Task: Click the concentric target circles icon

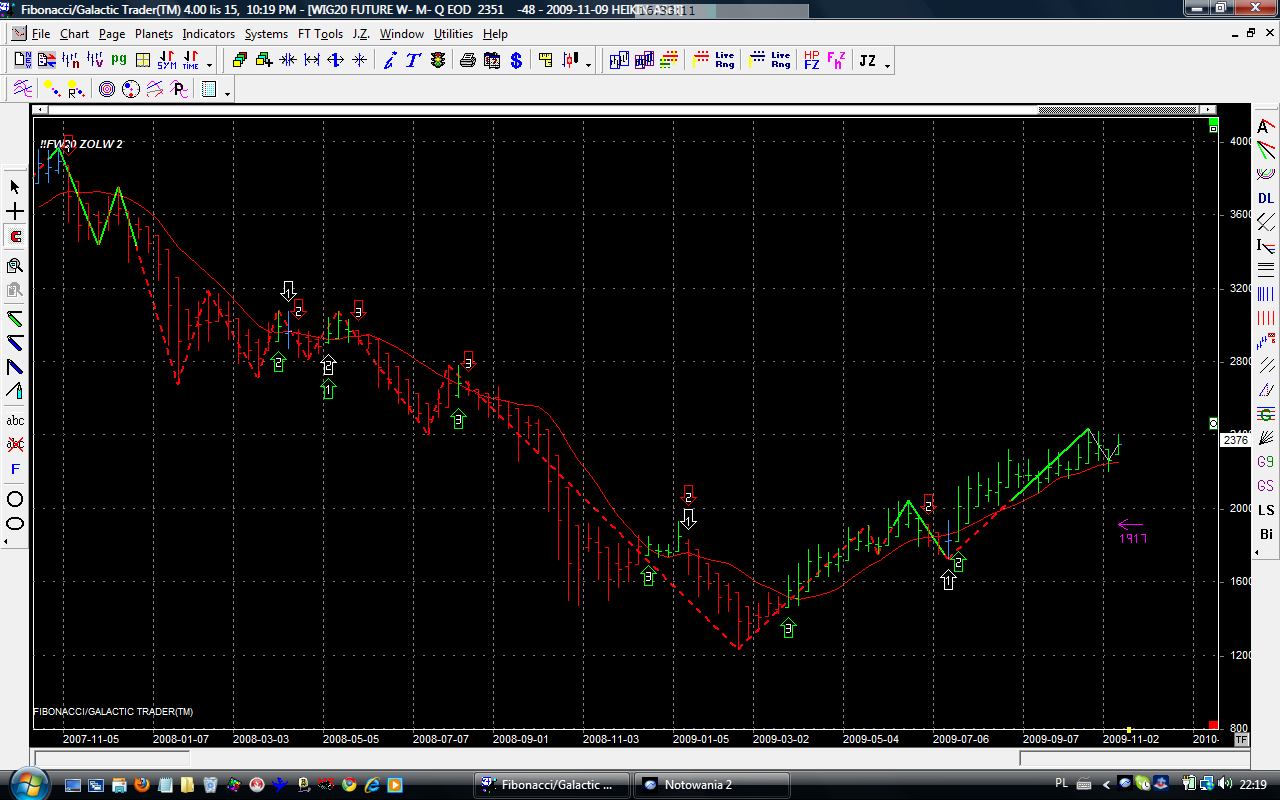Action: point(107,90)
